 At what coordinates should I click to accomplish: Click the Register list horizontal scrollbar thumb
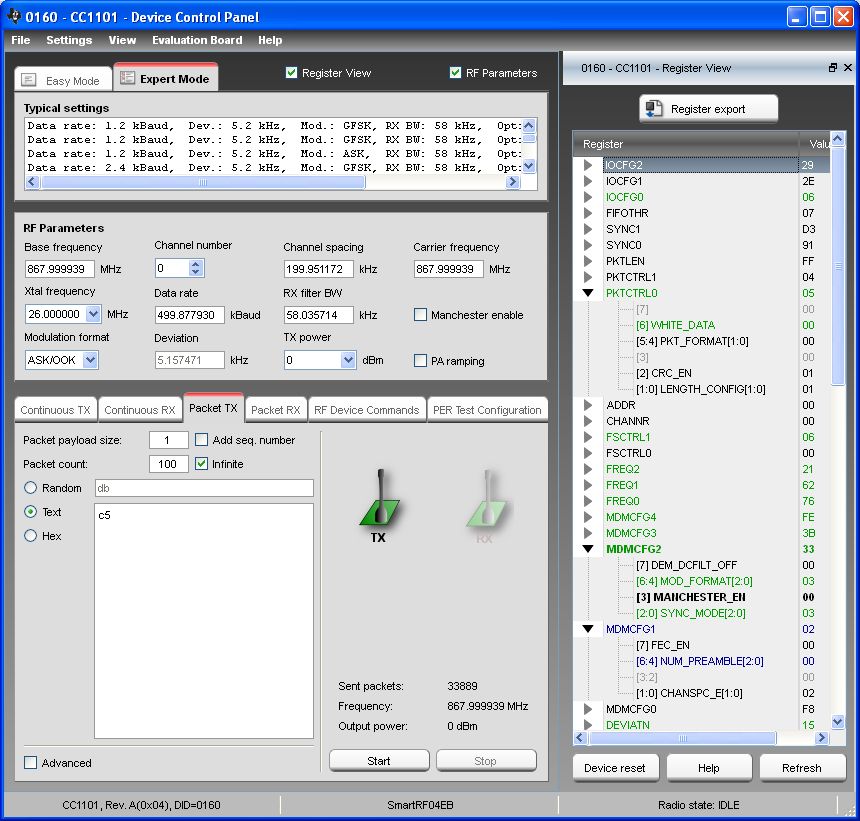[x=682, y=738]
